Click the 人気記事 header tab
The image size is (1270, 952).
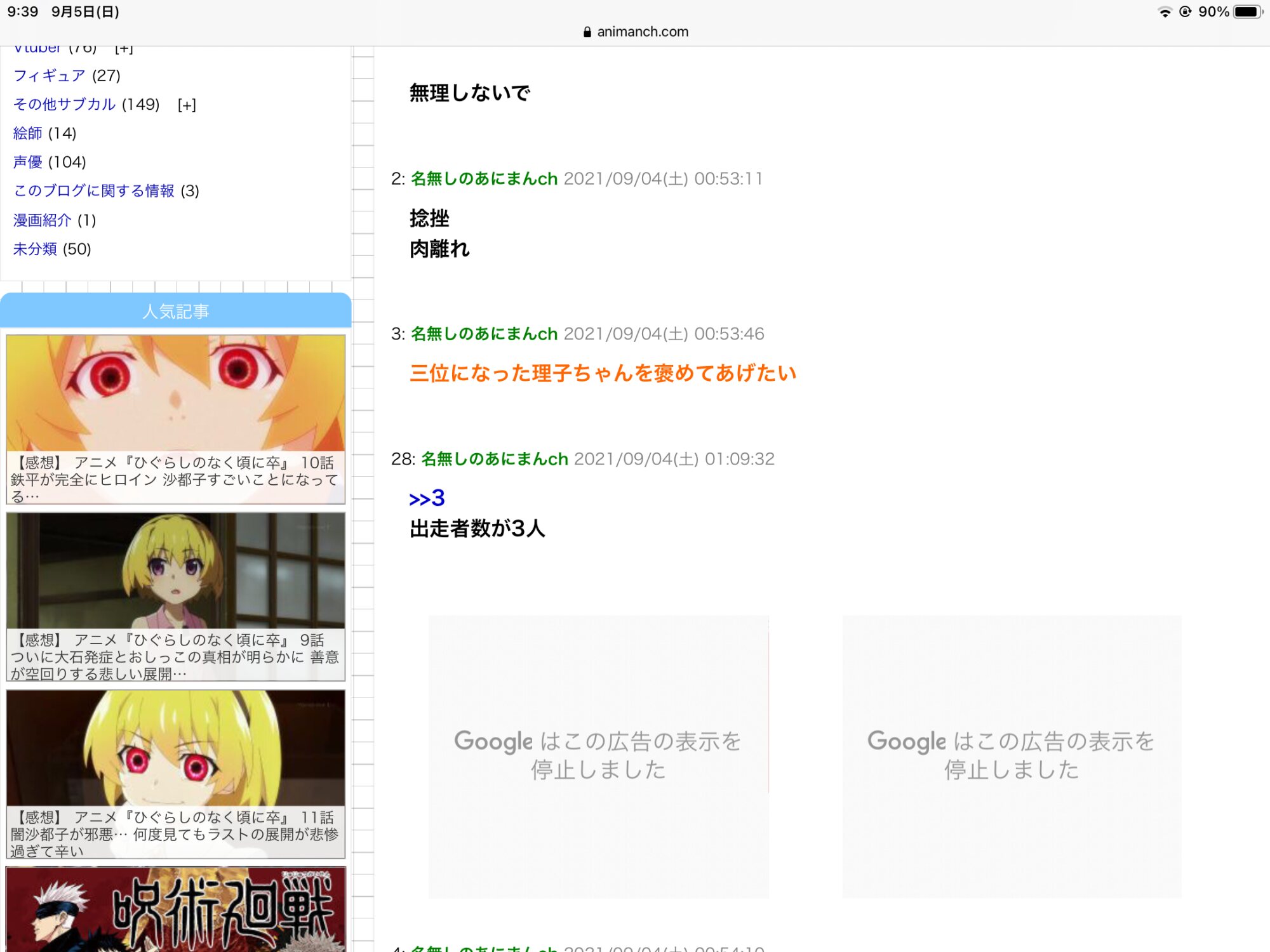(x=175, y=311)
